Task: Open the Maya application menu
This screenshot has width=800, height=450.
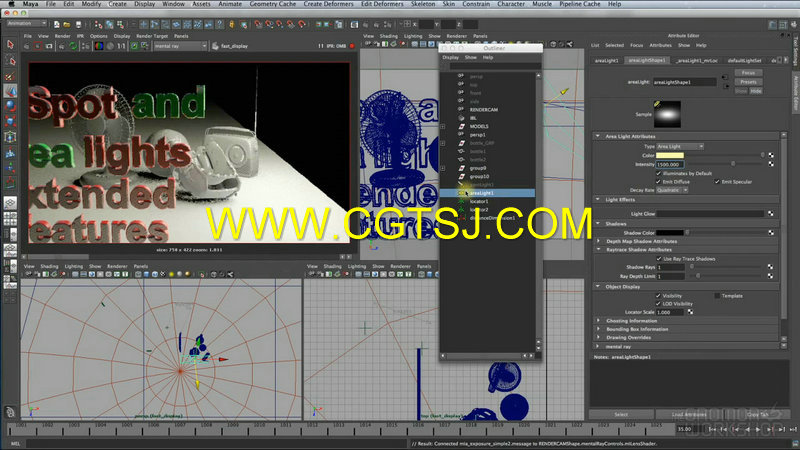Action: pyautogui.click(x=31, y=4)
